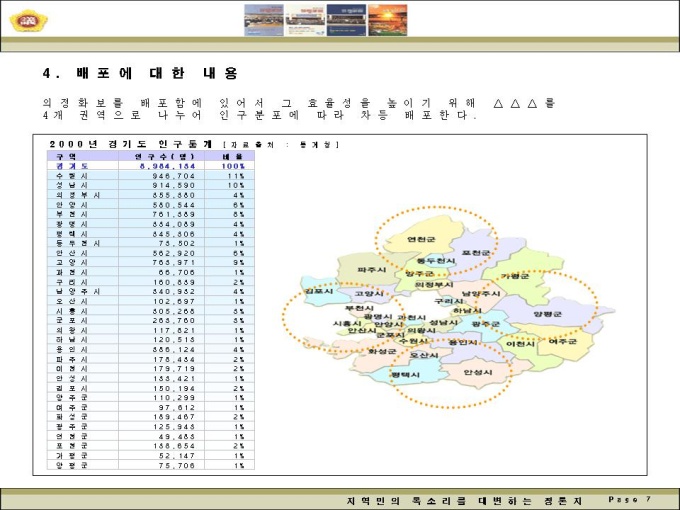Select '동두천시' row in the table
The height and width of the screenshot is (510, 680).
pos(151,243)
